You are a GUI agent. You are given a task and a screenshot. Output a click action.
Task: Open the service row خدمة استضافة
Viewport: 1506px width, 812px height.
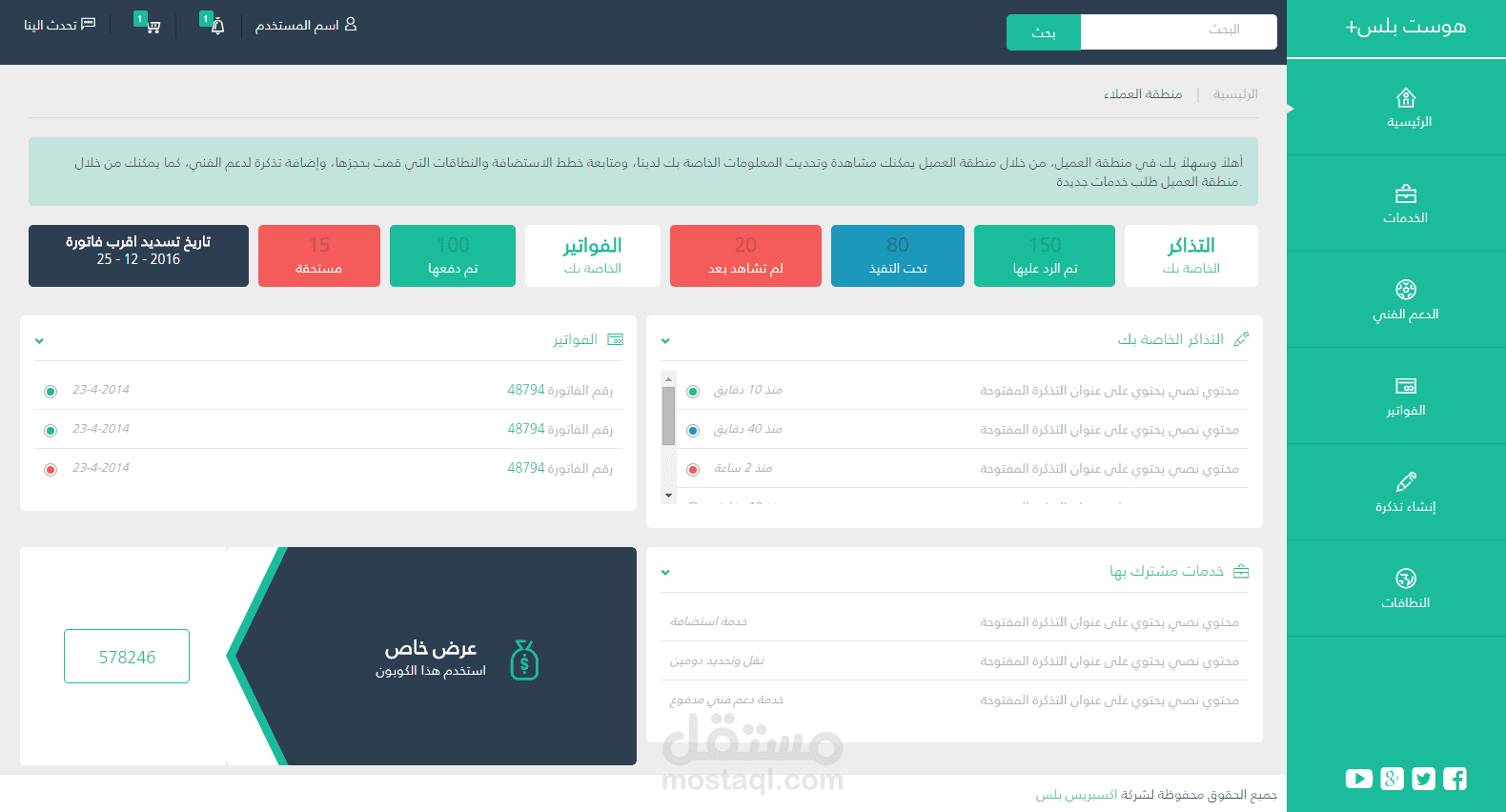click(954, 621)
